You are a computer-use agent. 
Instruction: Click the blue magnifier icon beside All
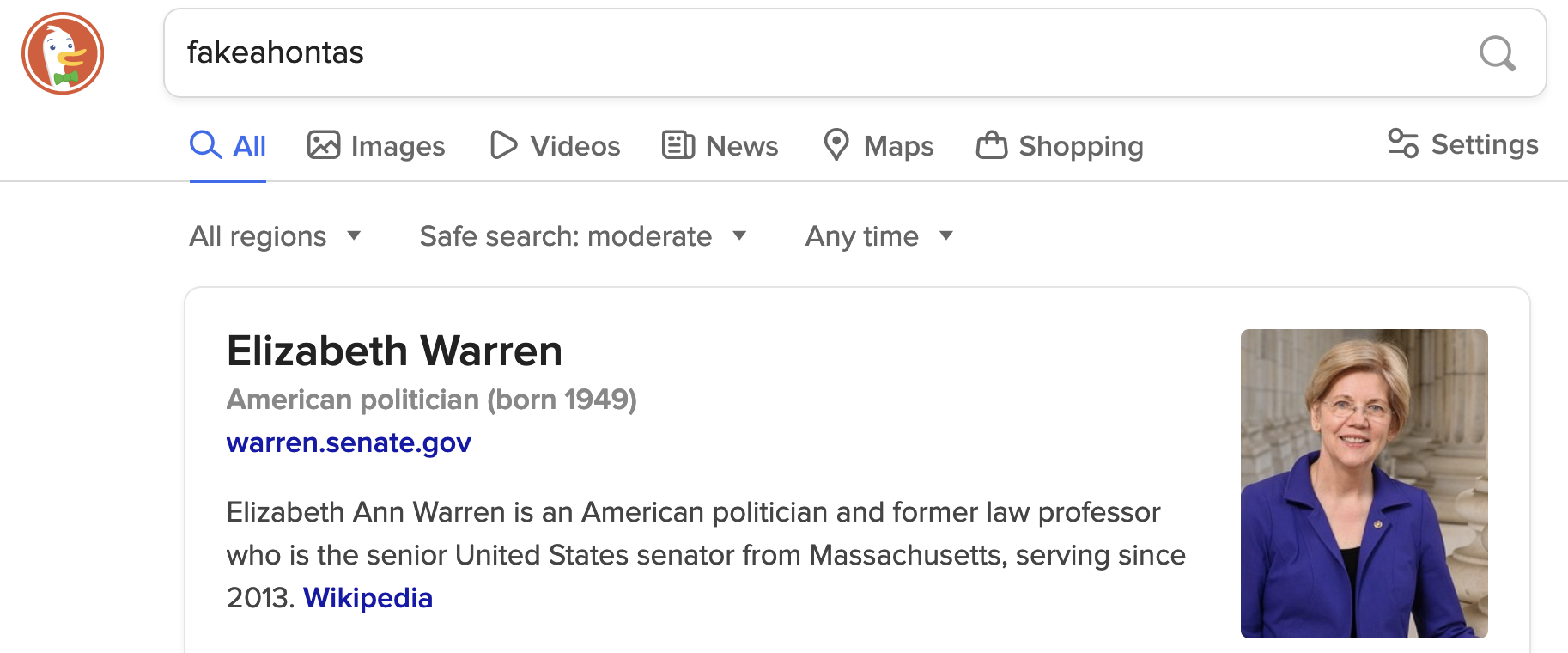pyautogui.click(x=205, y=145)
